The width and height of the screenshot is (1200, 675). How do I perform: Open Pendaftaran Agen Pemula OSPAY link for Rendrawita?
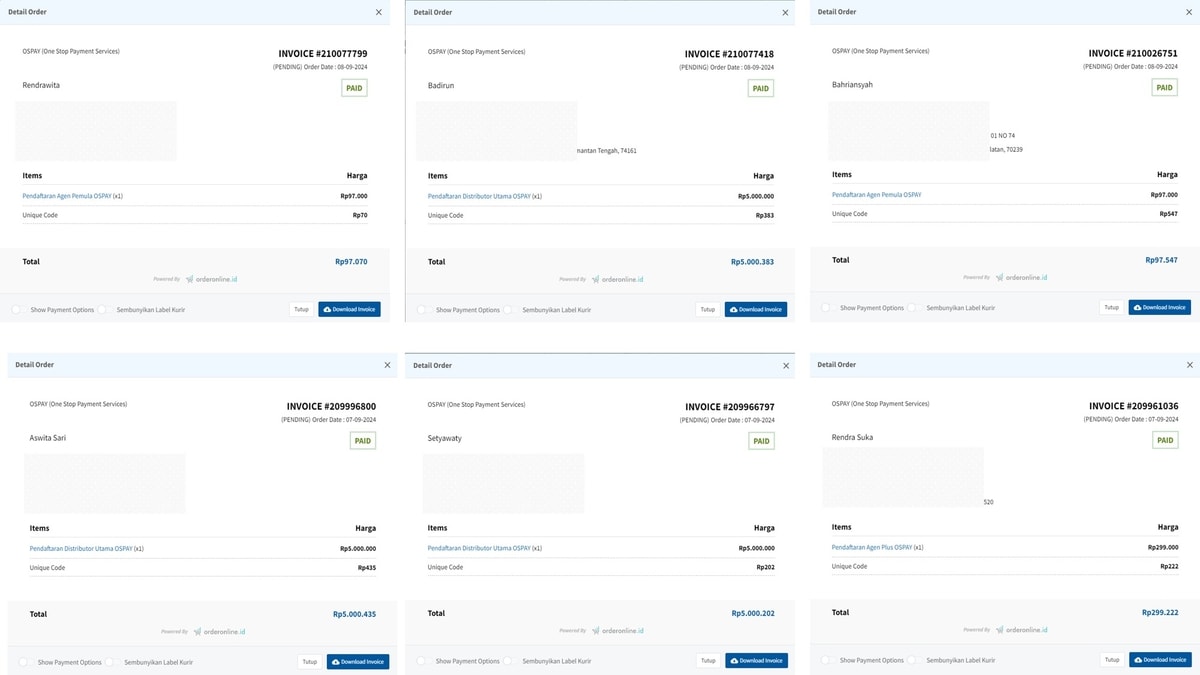[67, 196]
